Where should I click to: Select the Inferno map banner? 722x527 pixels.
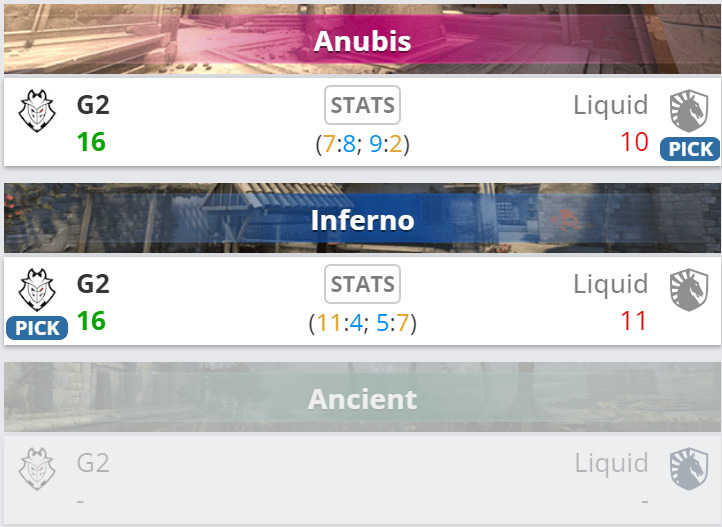(362, 219)
